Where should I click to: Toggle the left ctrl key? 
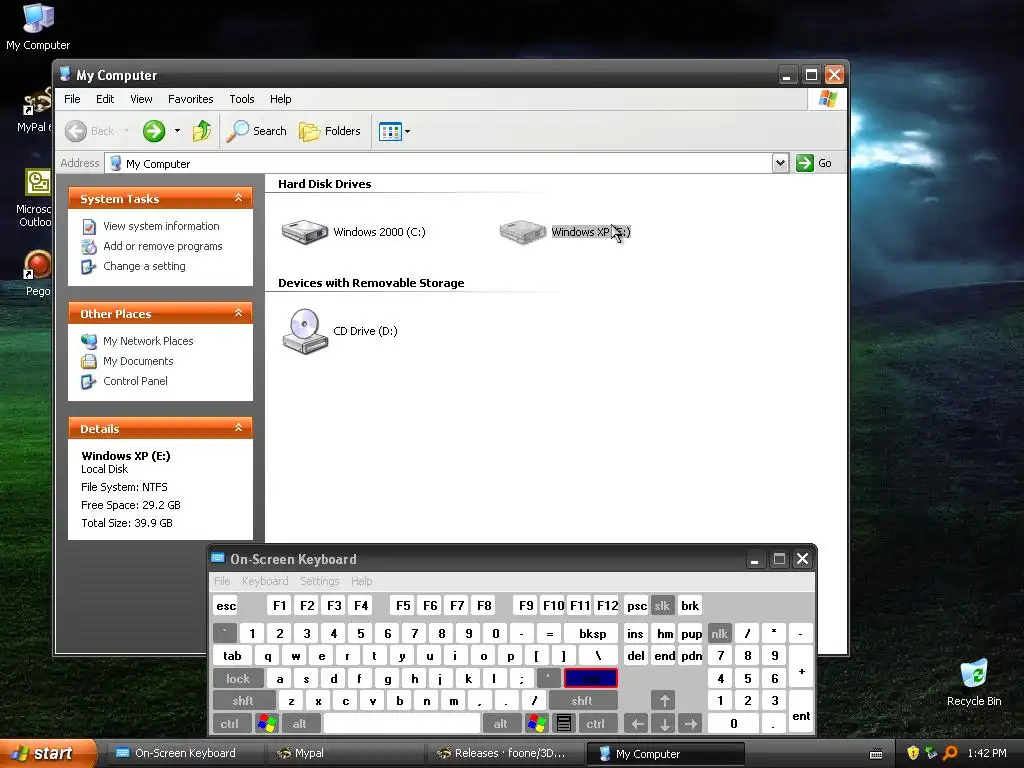coord(230,724)
